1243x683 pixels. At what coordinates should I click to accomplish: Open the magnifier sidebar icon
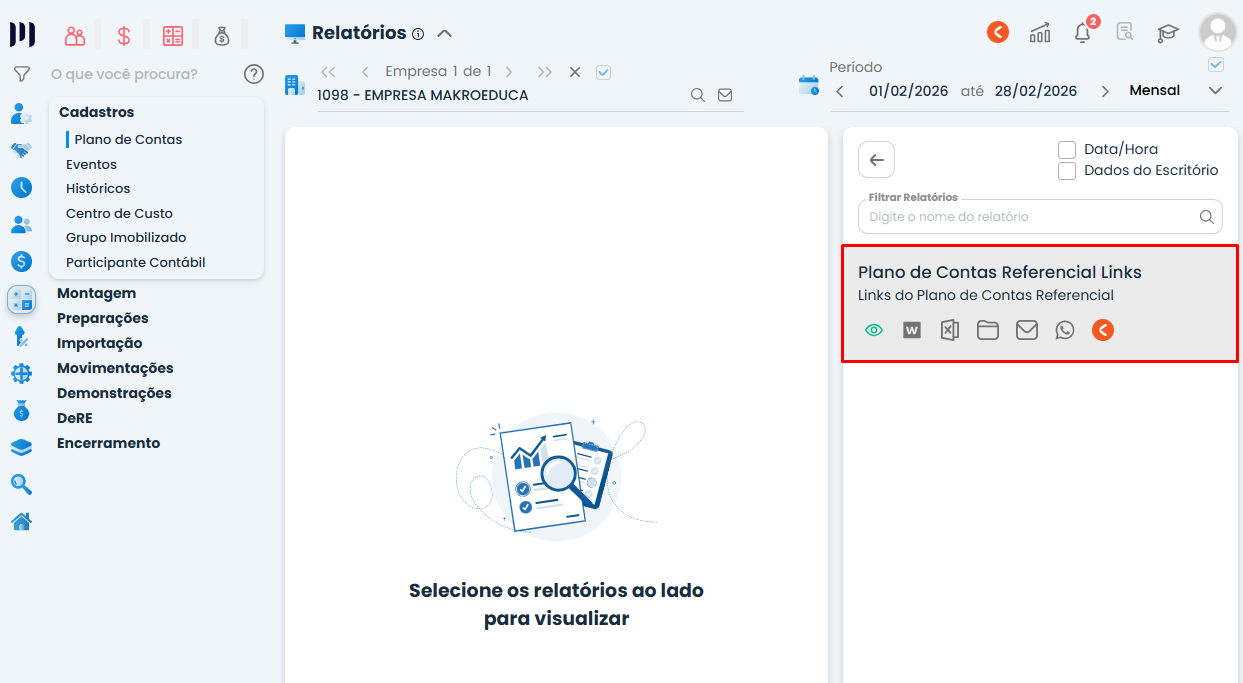(21, 484)
